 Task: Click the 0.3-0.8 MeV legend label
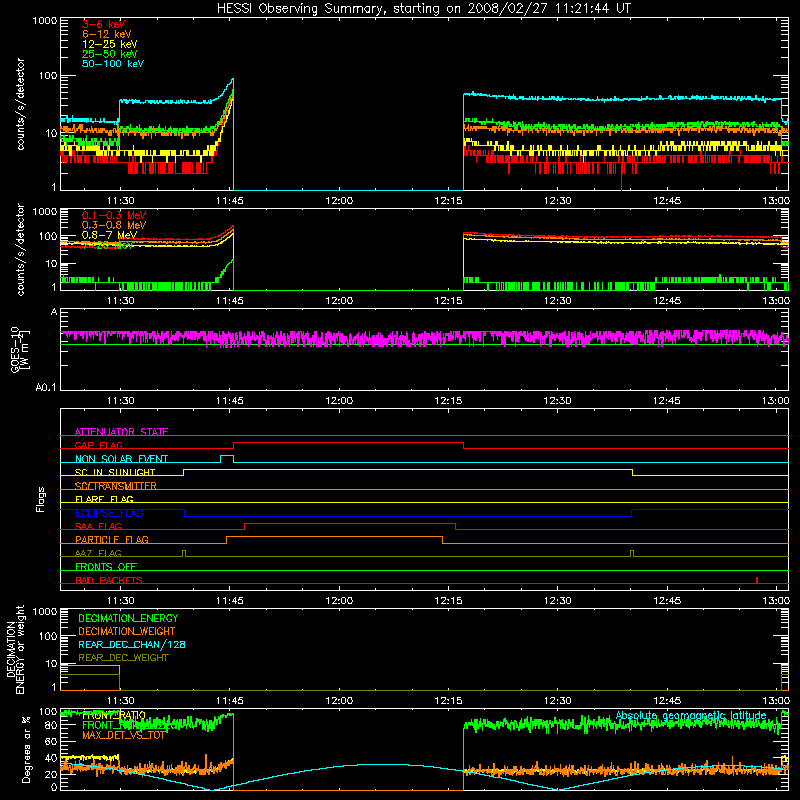(x=114, y=225)
